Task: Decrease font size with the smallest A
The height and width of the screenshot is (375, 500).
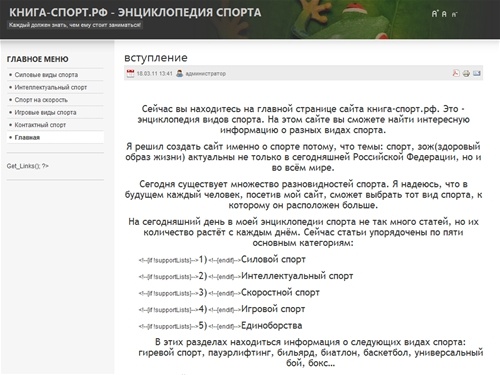Action: [454, 14]
